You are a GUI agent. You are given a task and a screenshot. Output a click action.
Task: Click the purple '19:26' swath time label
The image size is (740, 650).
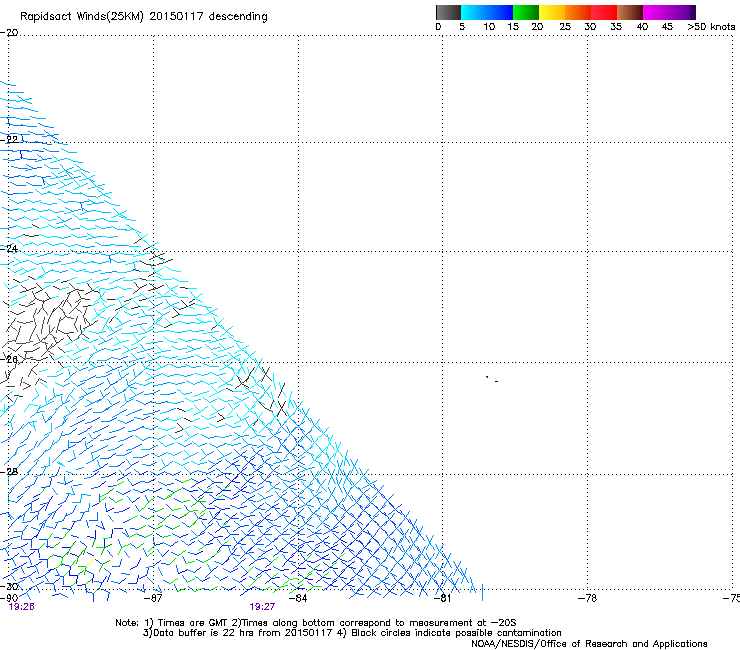pos(22,607)
